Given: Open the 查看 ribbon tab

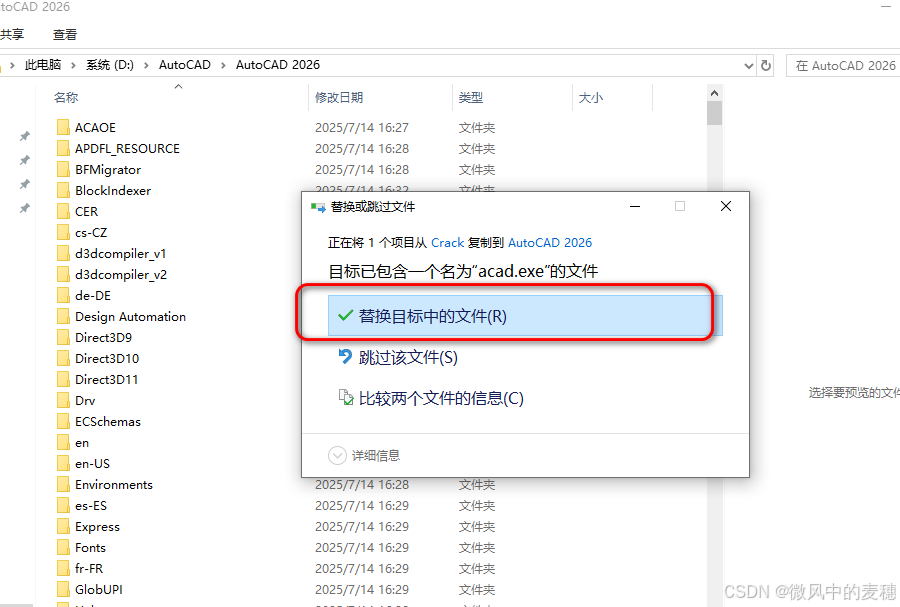Looking at the screenshot, I should point(65,34).
